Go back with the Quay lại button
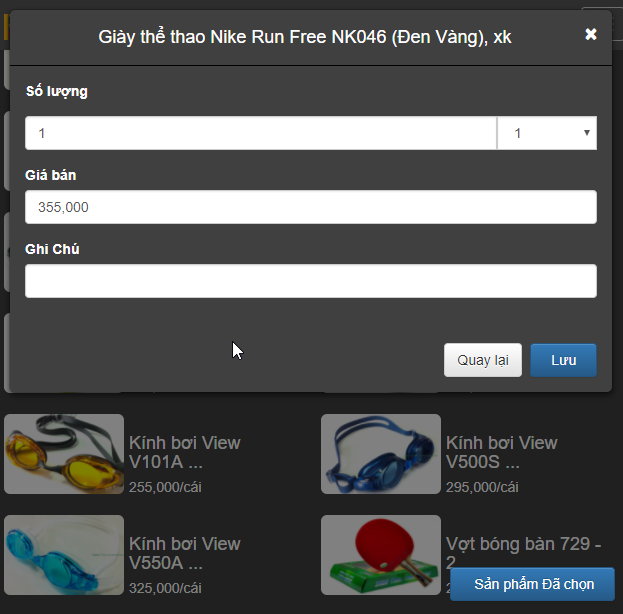 pos(483,360)
